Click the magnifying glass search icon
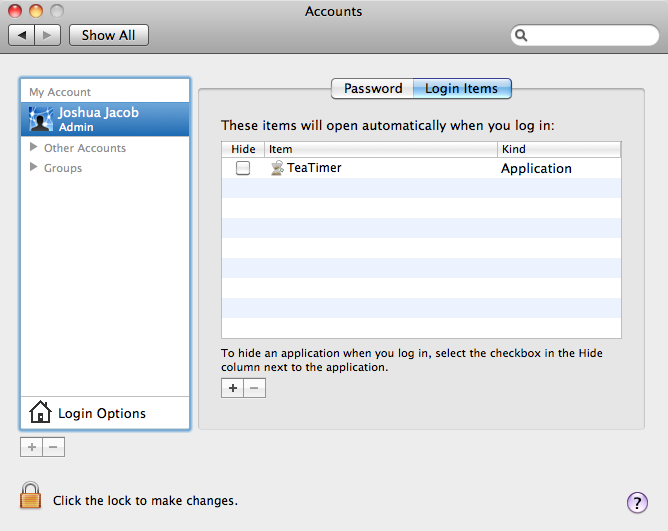 pos(521,35)
